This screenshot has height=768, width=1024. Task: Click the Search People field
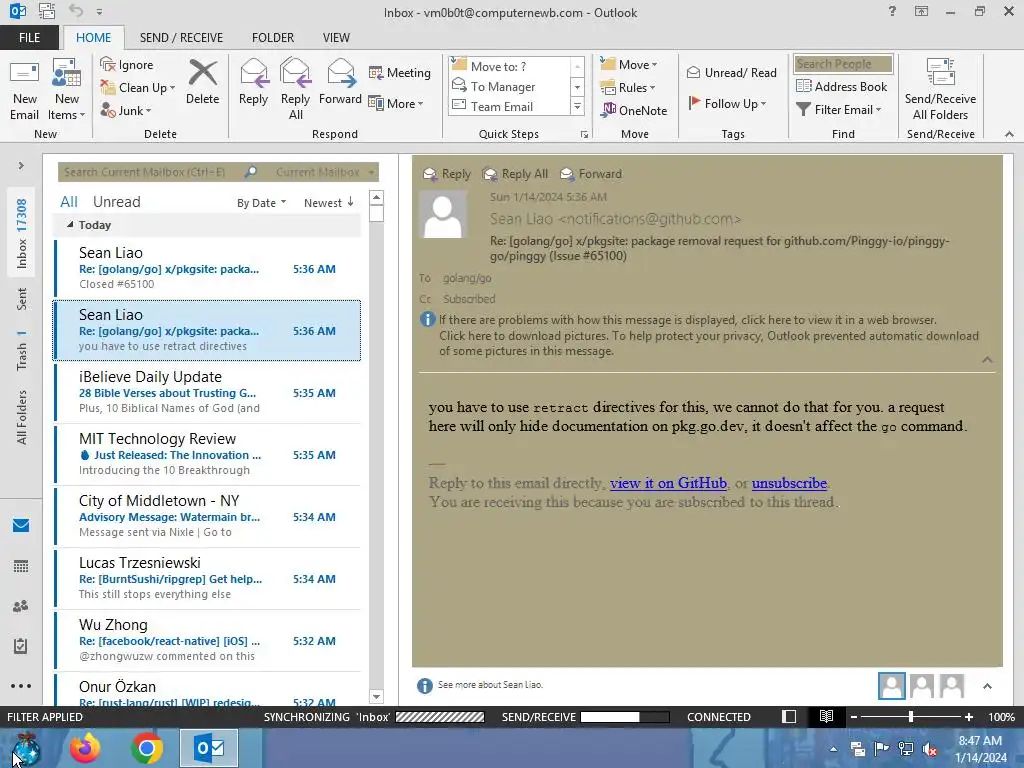(x=843, y=64)
